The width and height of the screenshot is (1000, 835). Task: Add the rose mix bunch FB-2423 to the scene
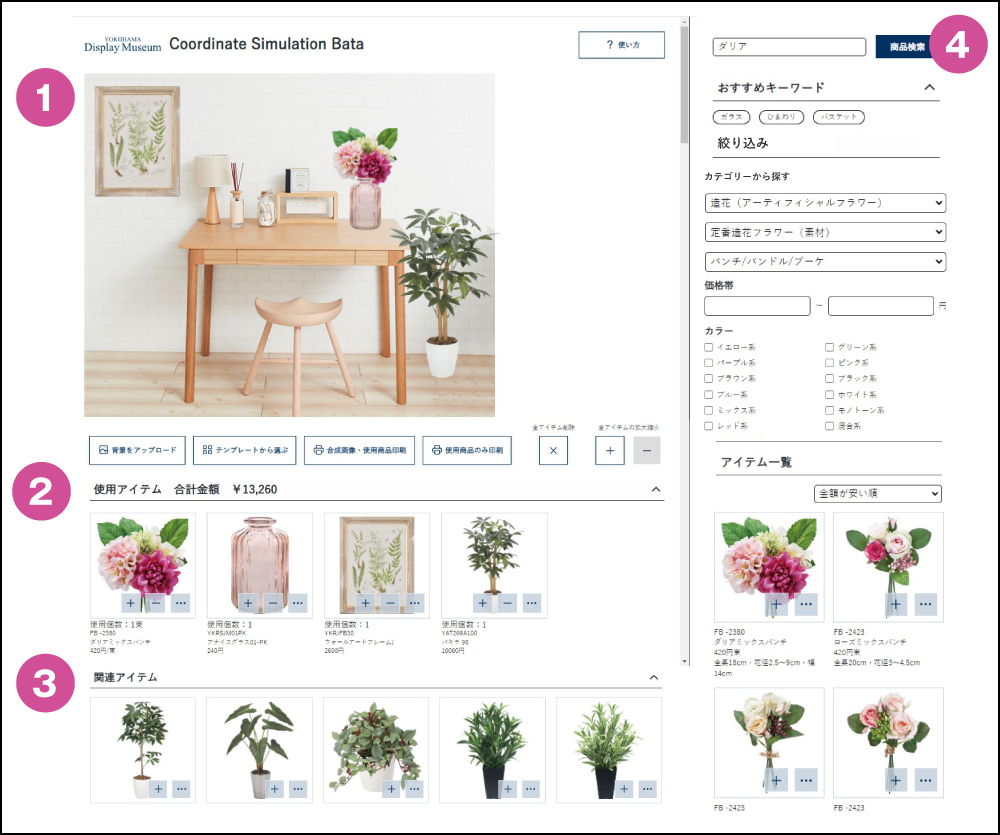tap(896, 604)
